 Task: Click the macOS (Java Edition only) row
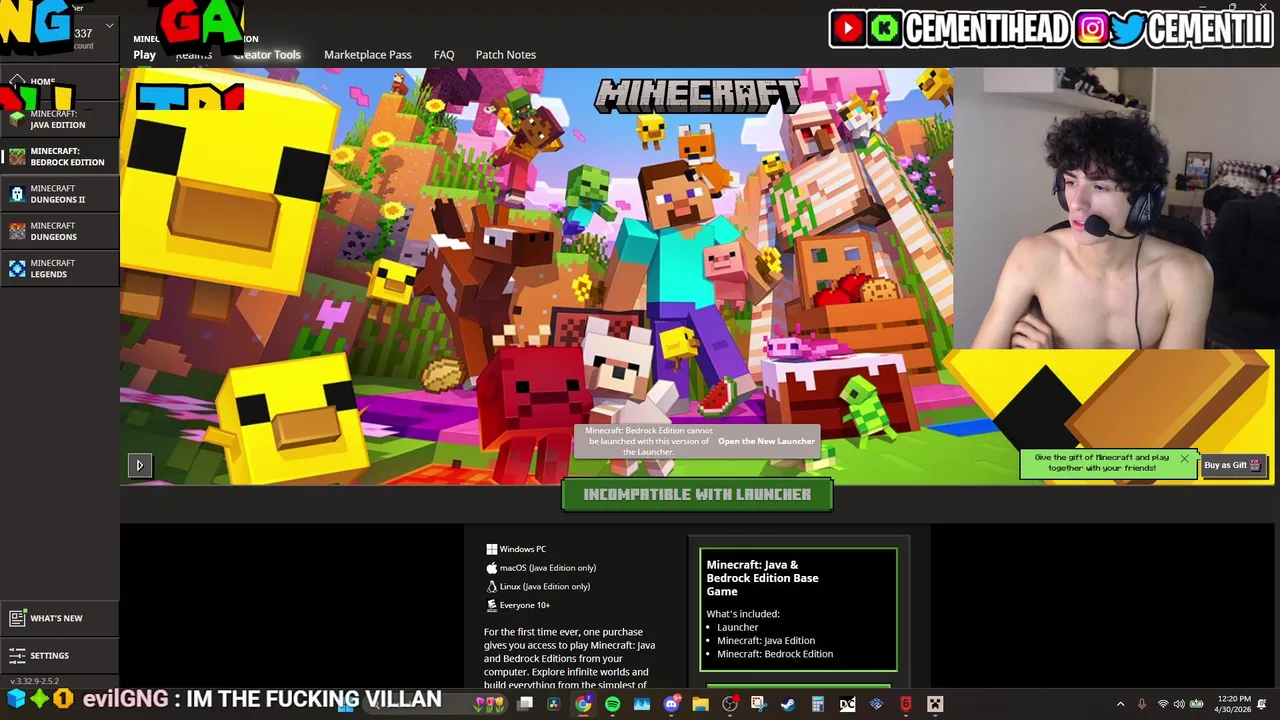pos(541,568)
